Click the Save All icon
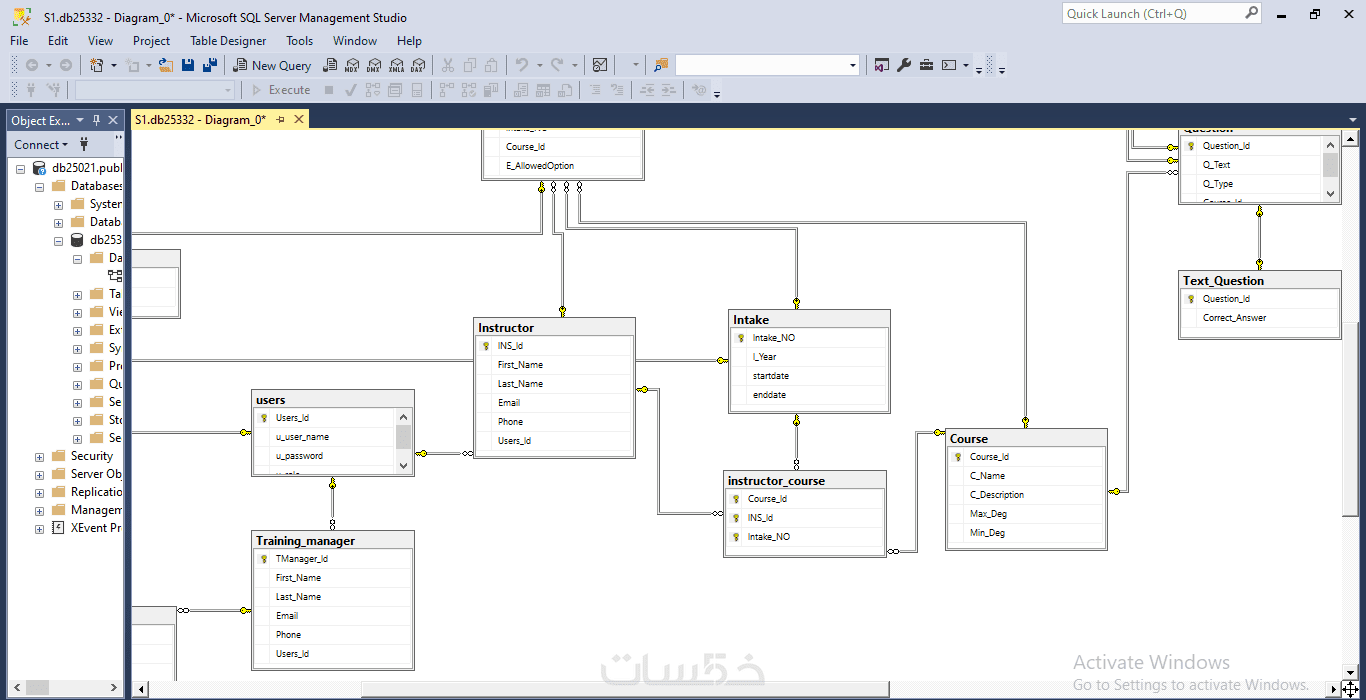The height and width of the screenshot is (700, 1366). tap(210, 65)
